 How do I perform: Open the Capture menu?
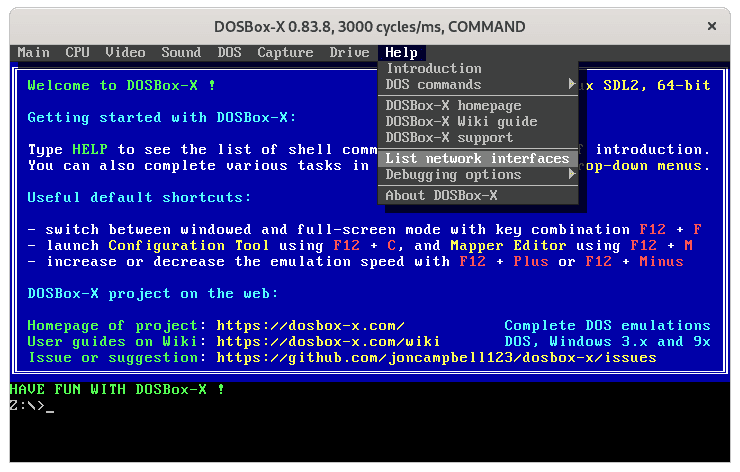coord(285,52)
